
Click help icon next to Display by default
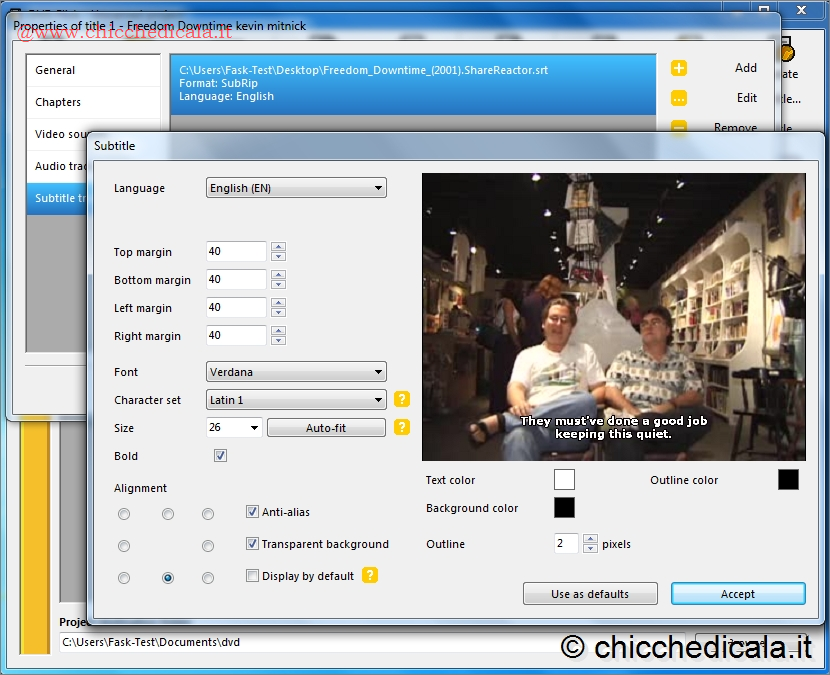coord(370,575)
